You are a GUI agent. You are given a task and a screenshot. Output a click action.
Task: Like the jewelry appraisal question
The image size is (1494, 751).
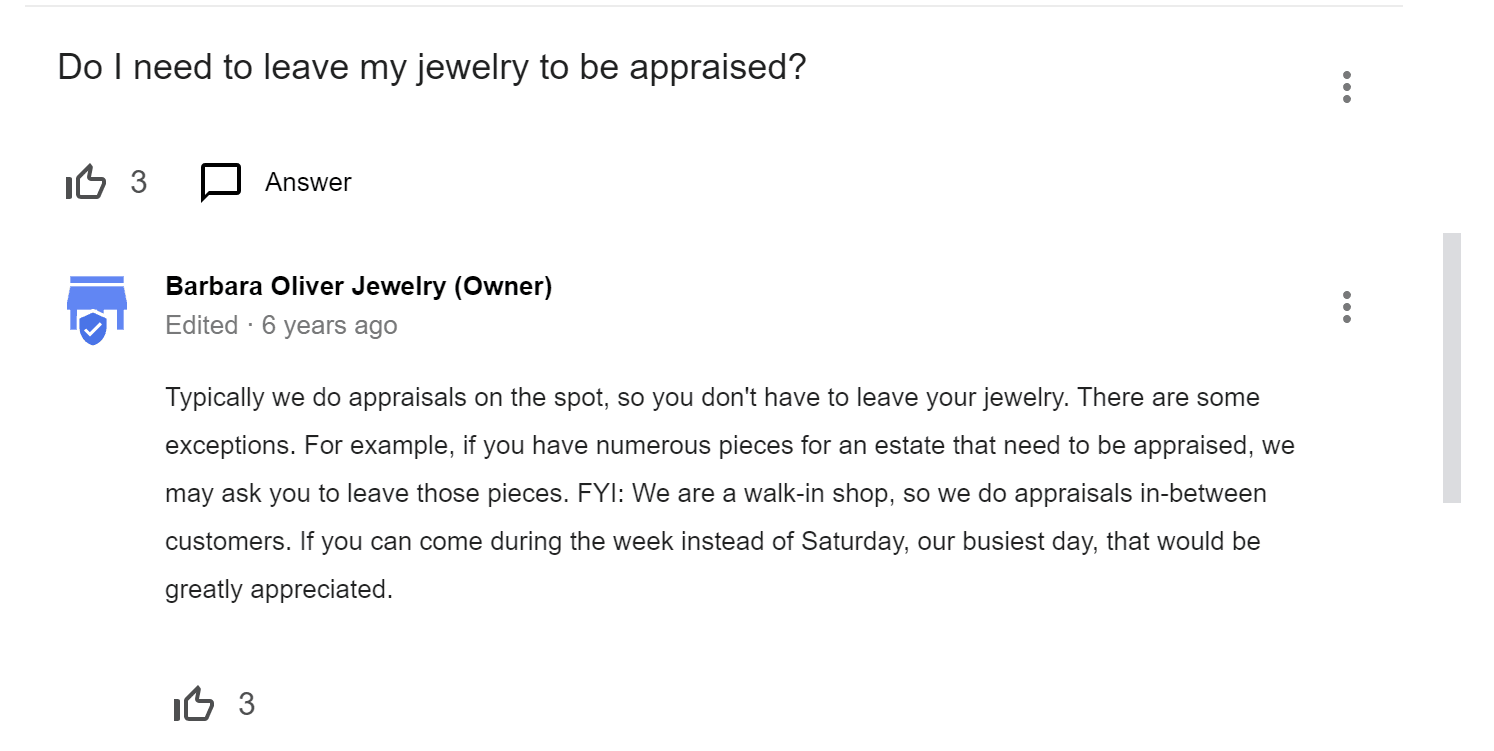86,183
